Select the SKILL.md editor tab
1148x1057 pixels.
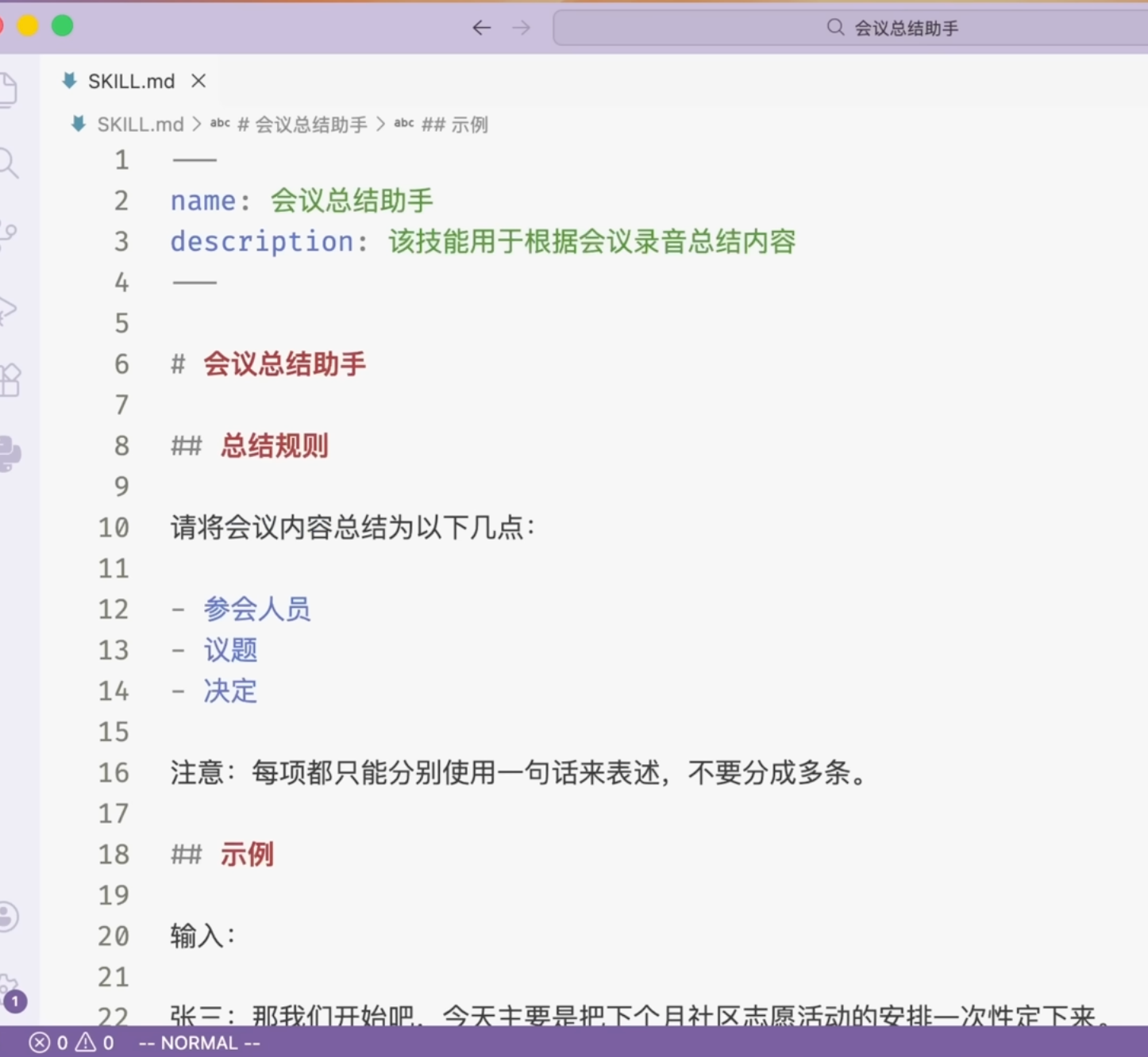point(131,81)
